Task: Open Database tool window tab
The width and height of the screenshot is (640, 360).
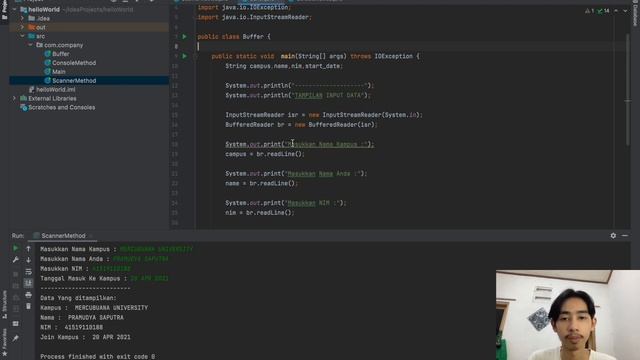Action: [635, 13]
